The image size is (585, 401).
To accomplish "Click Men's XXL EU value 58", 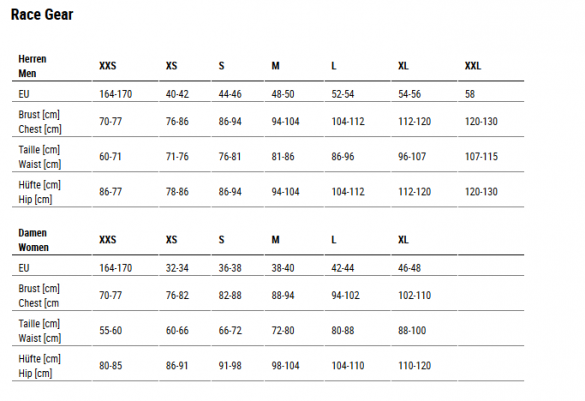I will click(x=470, y=94).
